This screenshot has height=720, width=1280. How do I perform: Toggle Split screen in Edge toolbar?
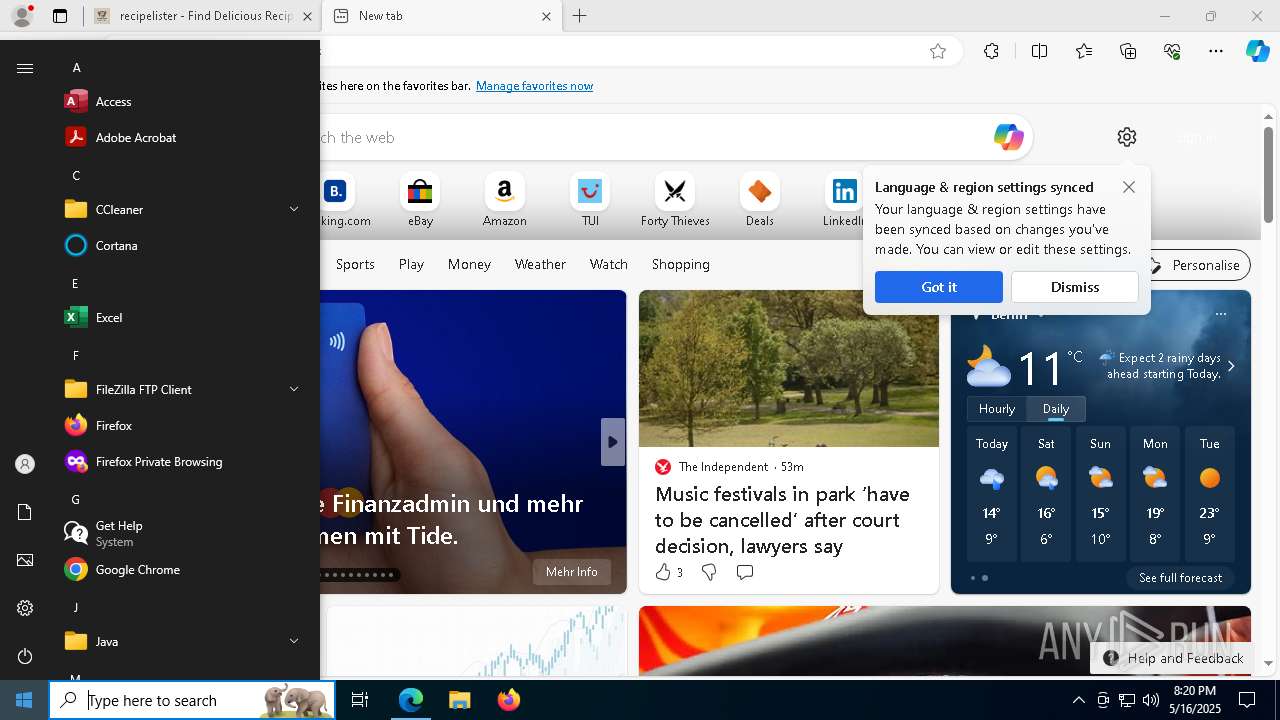[1039, 51]
